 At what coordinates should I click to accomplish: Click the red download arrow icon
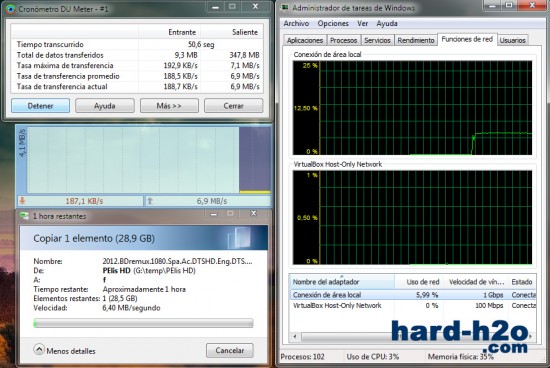22,201
